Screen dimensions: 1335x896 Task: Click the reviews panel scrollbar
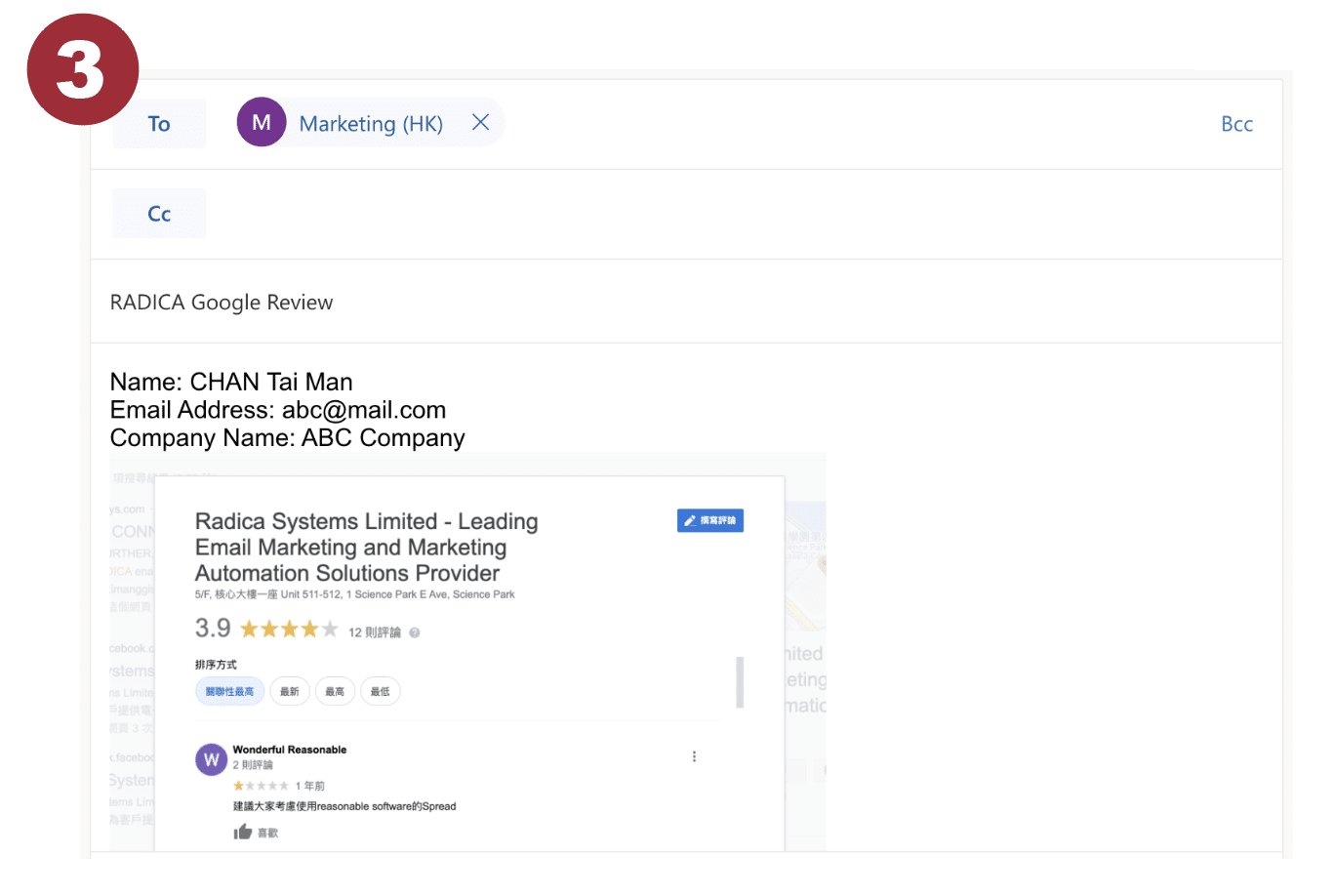click(x=740, y=682)
